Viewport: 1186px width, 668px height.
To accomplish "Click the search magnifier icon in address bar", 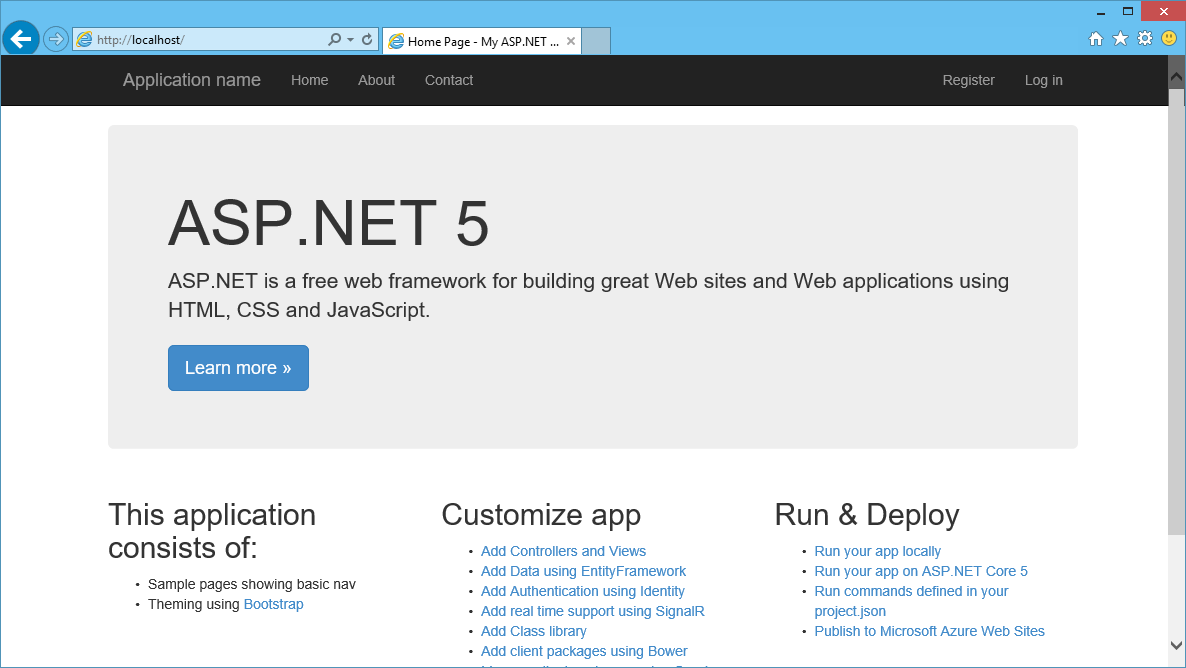I will pos(334,39).
